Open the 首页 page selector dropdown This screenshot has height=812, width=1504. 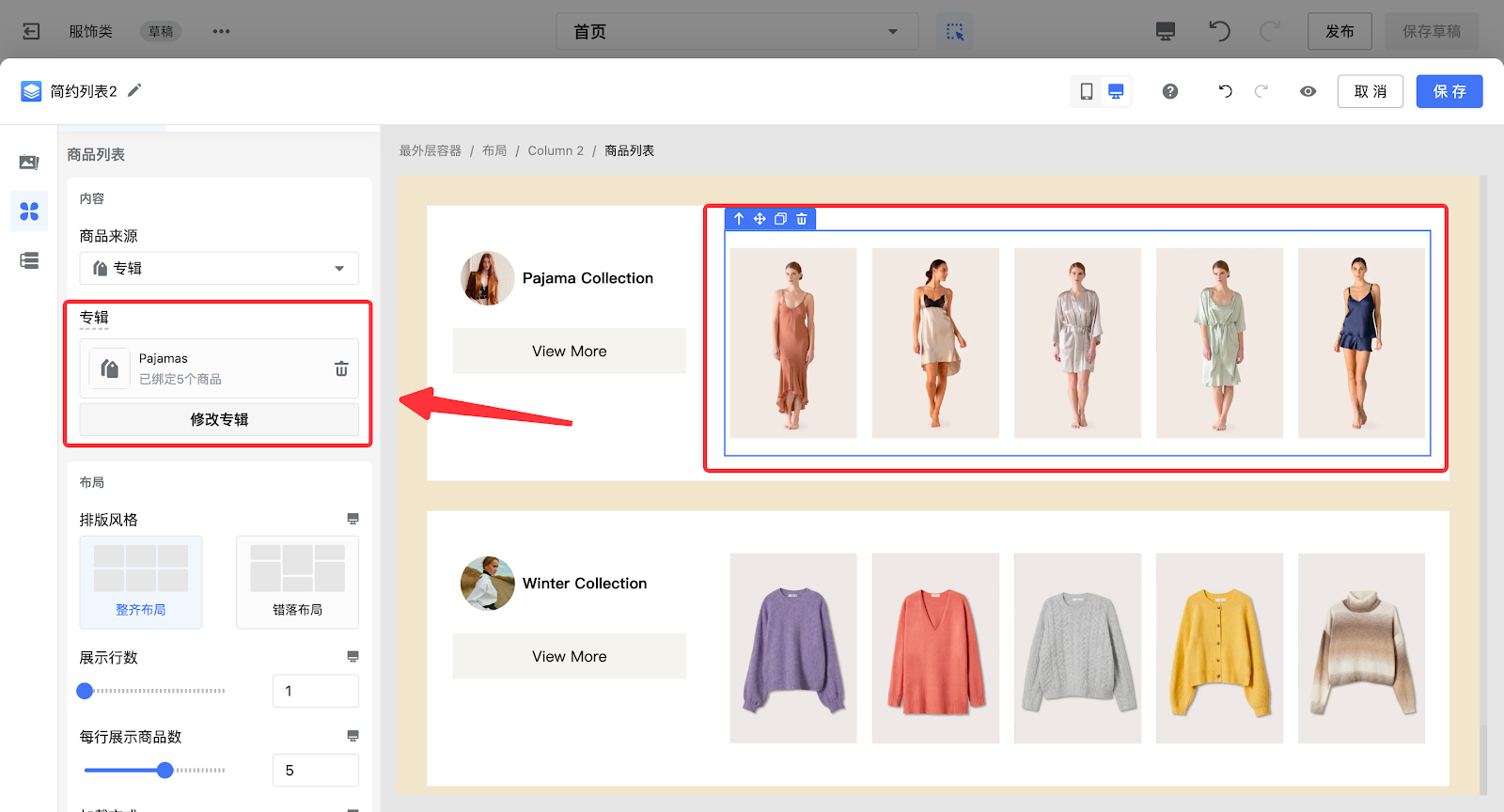[x=737, y=32]
